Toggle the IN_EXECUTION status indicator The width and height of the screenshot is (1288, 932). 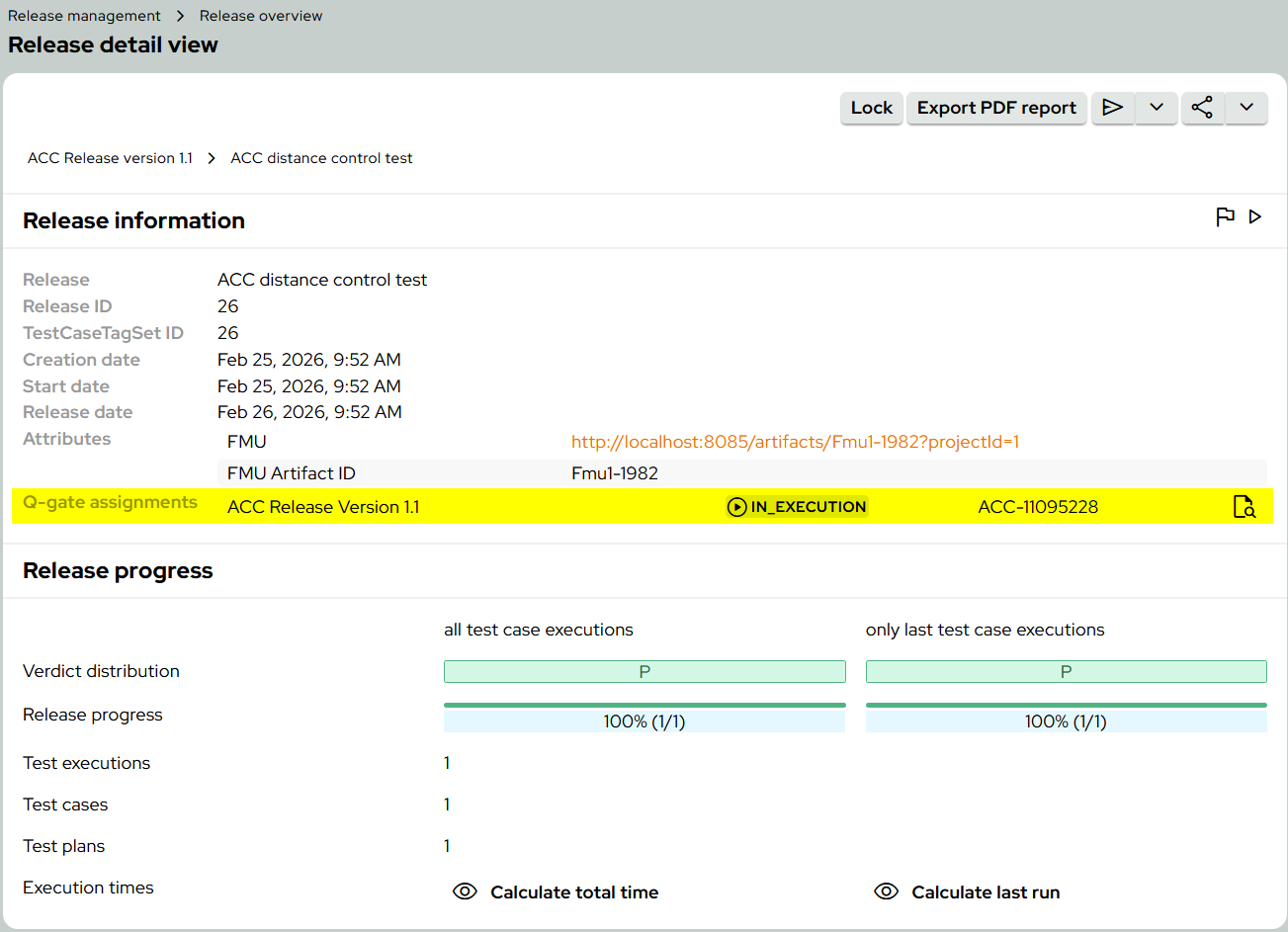[x=797, y=506]
